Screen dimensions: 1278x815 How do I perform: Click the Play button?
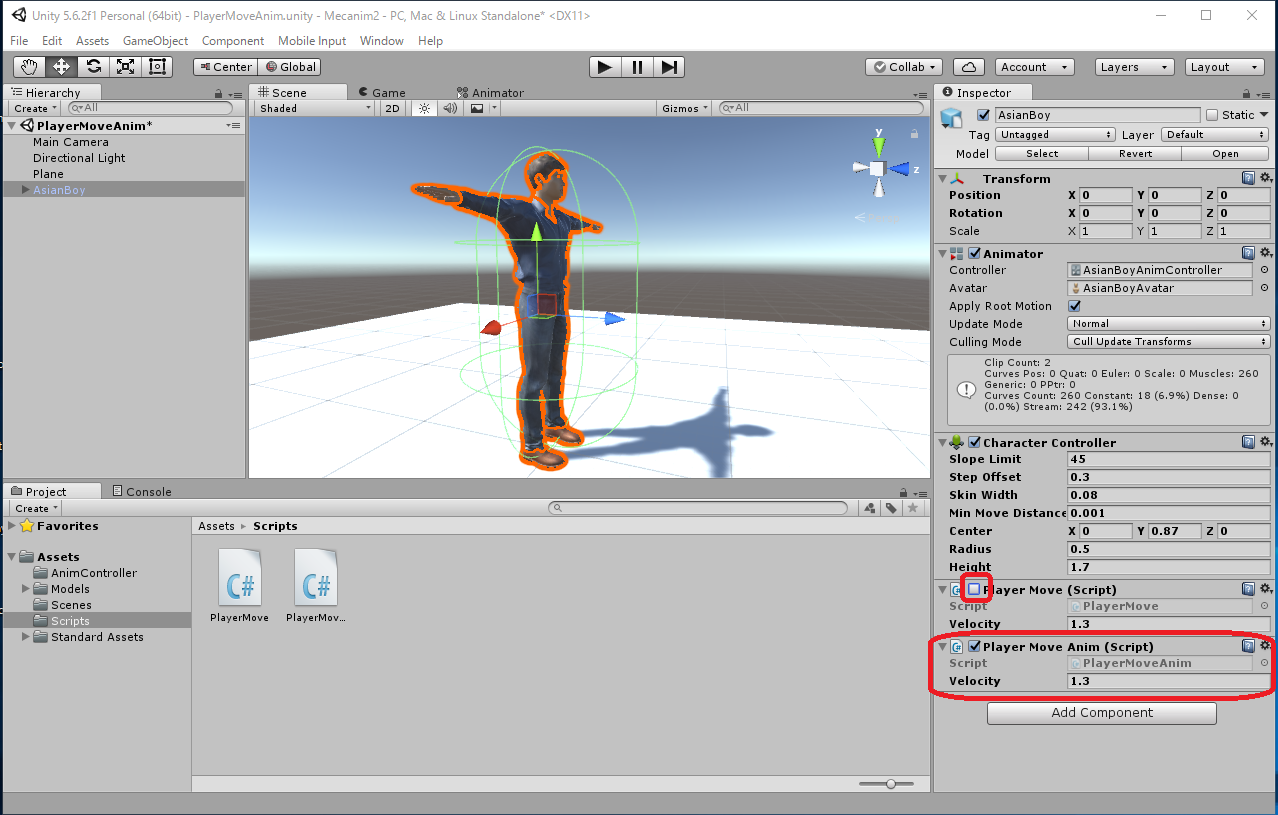[x=604, y=67]
